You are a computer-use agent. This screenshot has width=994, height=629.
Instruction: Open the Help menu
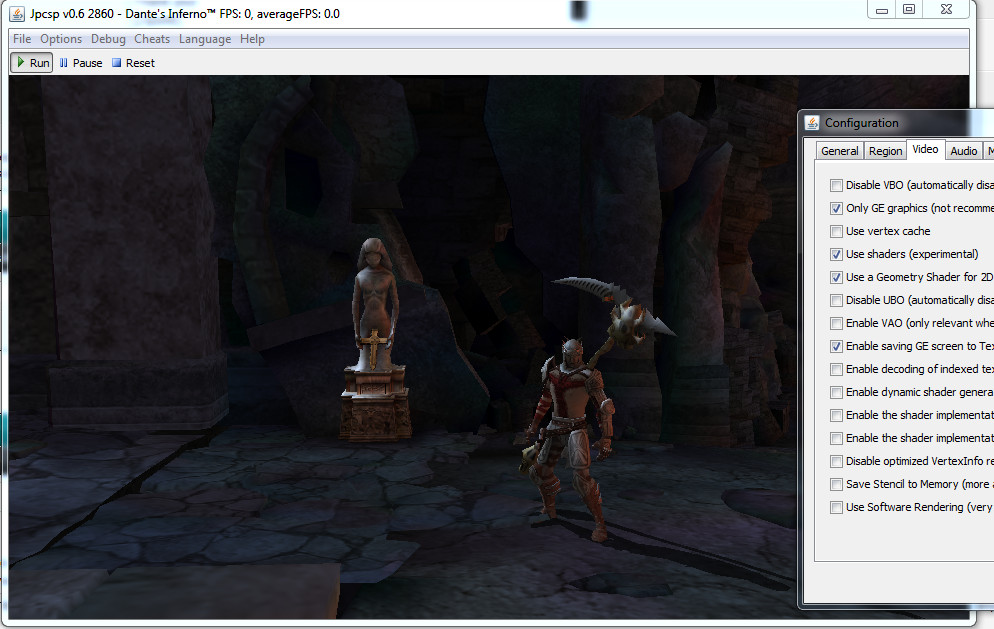point(253,39)
